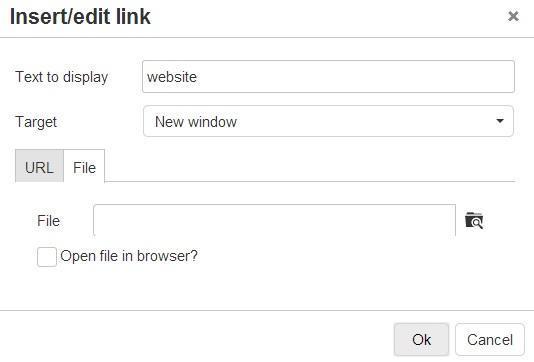The image size is (534, 362).
Task: Open the file browser folder-search icon
Action: (x=474, y=220)
